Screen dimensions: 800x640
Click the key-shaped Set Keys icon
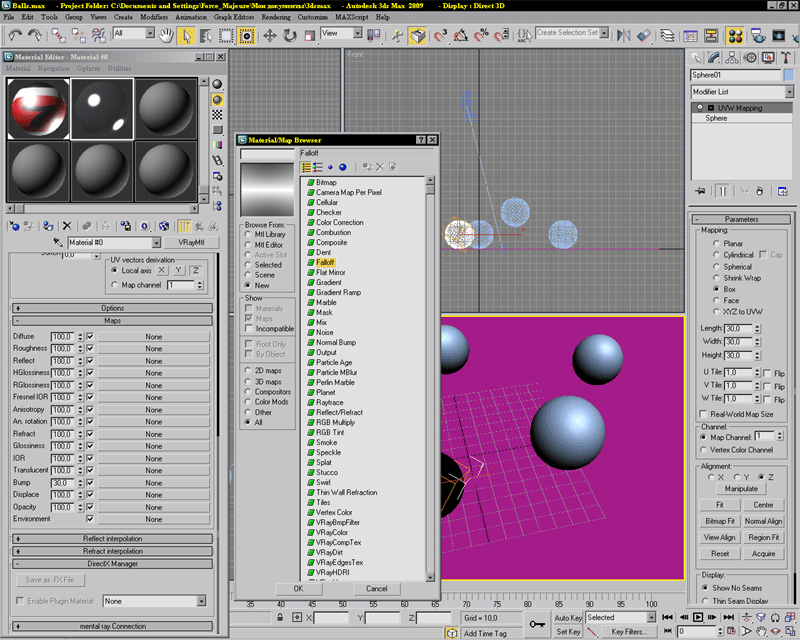coord(537,624)
